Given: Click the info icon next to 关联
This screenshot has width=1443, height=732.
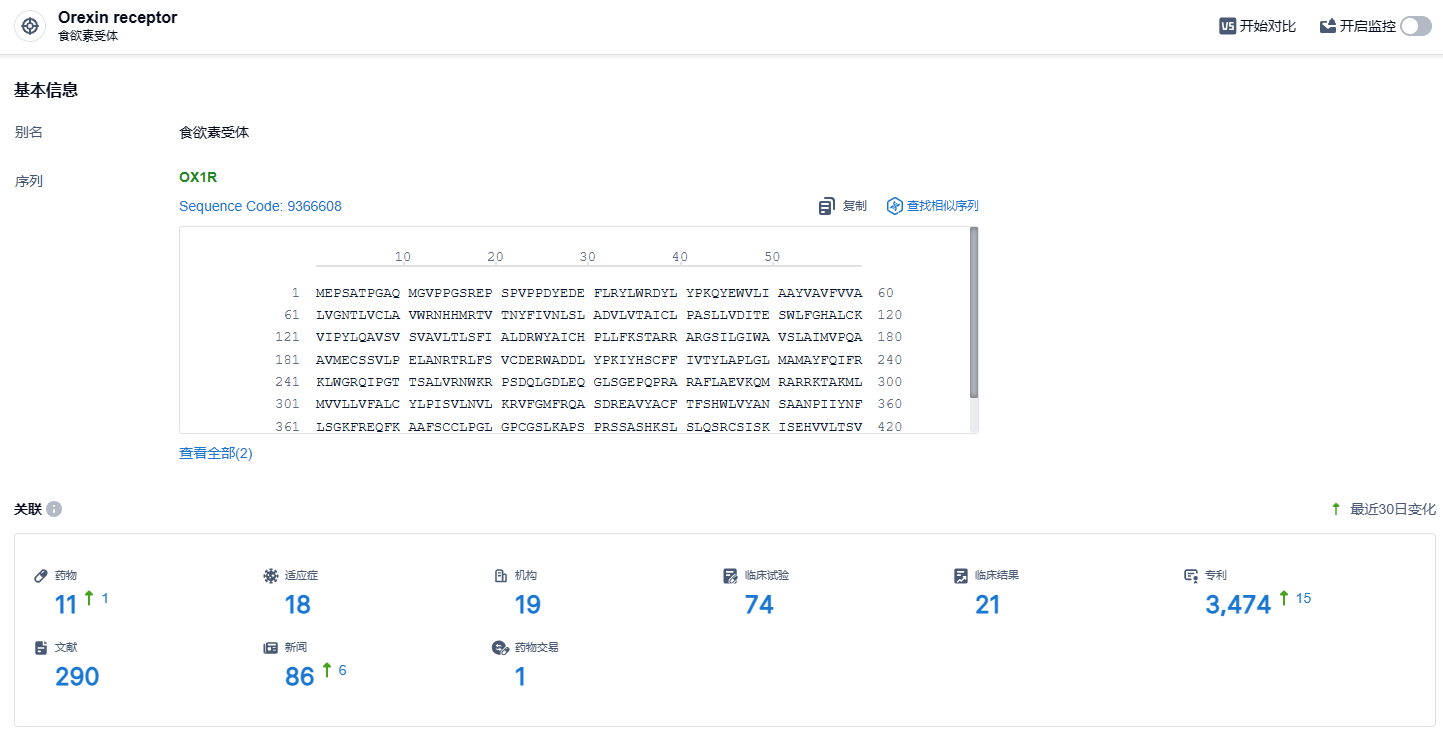Looking at the screenshot, I should pyautogui.click(x=54, y=509).
